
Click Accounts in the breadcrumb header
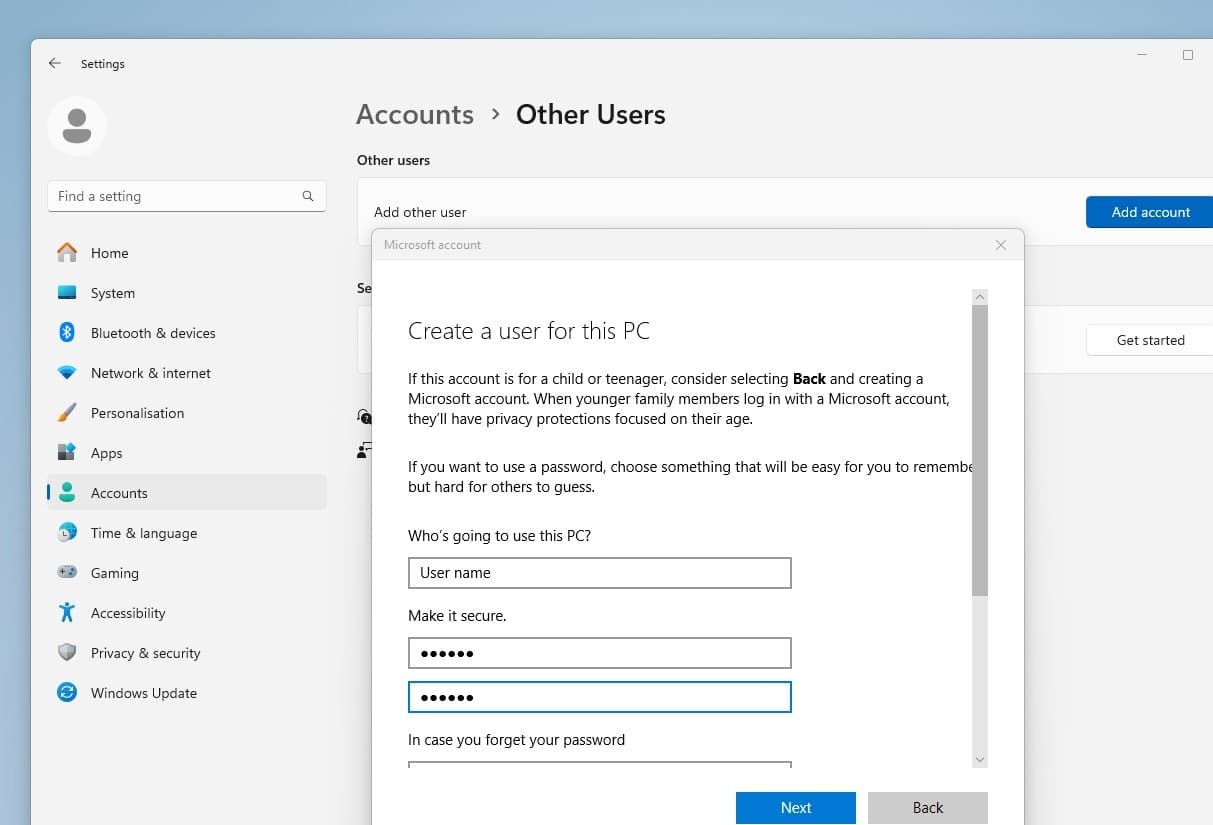point(415,115)
